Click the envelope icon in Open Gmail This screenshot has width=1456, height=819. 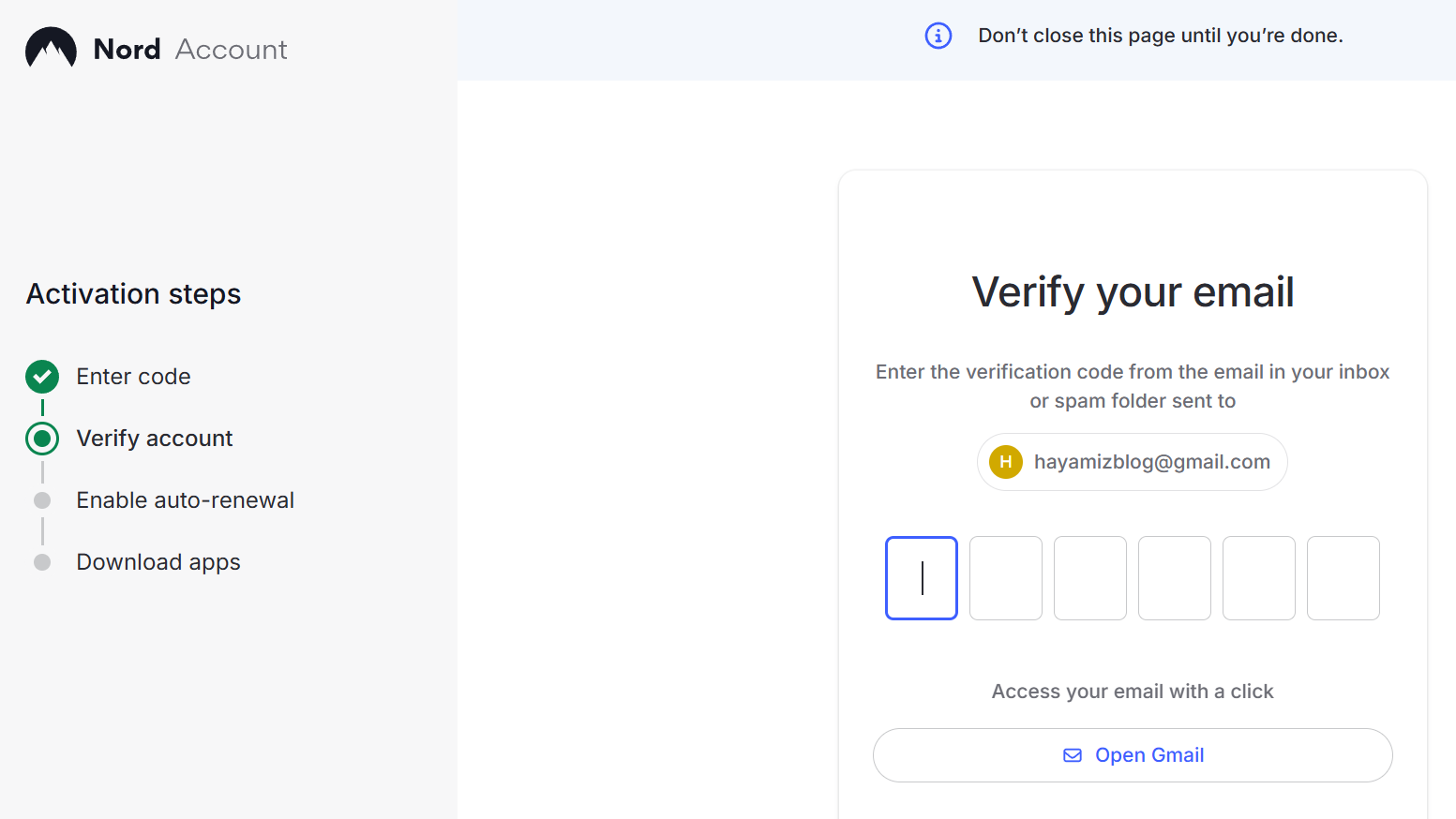click(1073, 755)
